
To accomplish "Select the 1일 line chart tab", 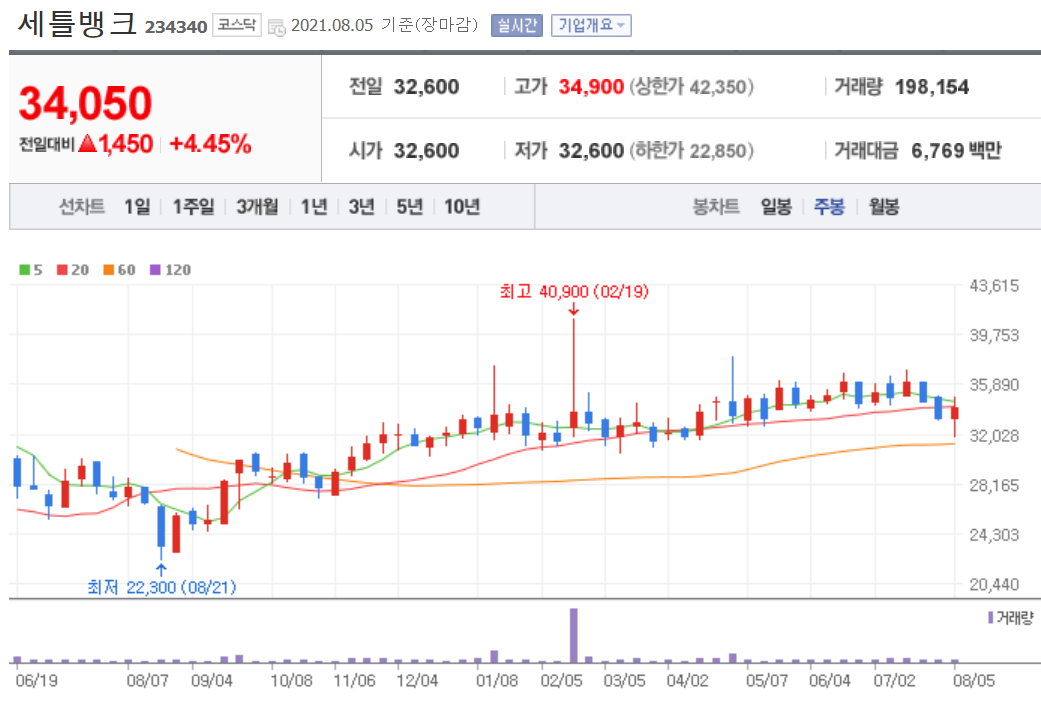I will point(137,207).
